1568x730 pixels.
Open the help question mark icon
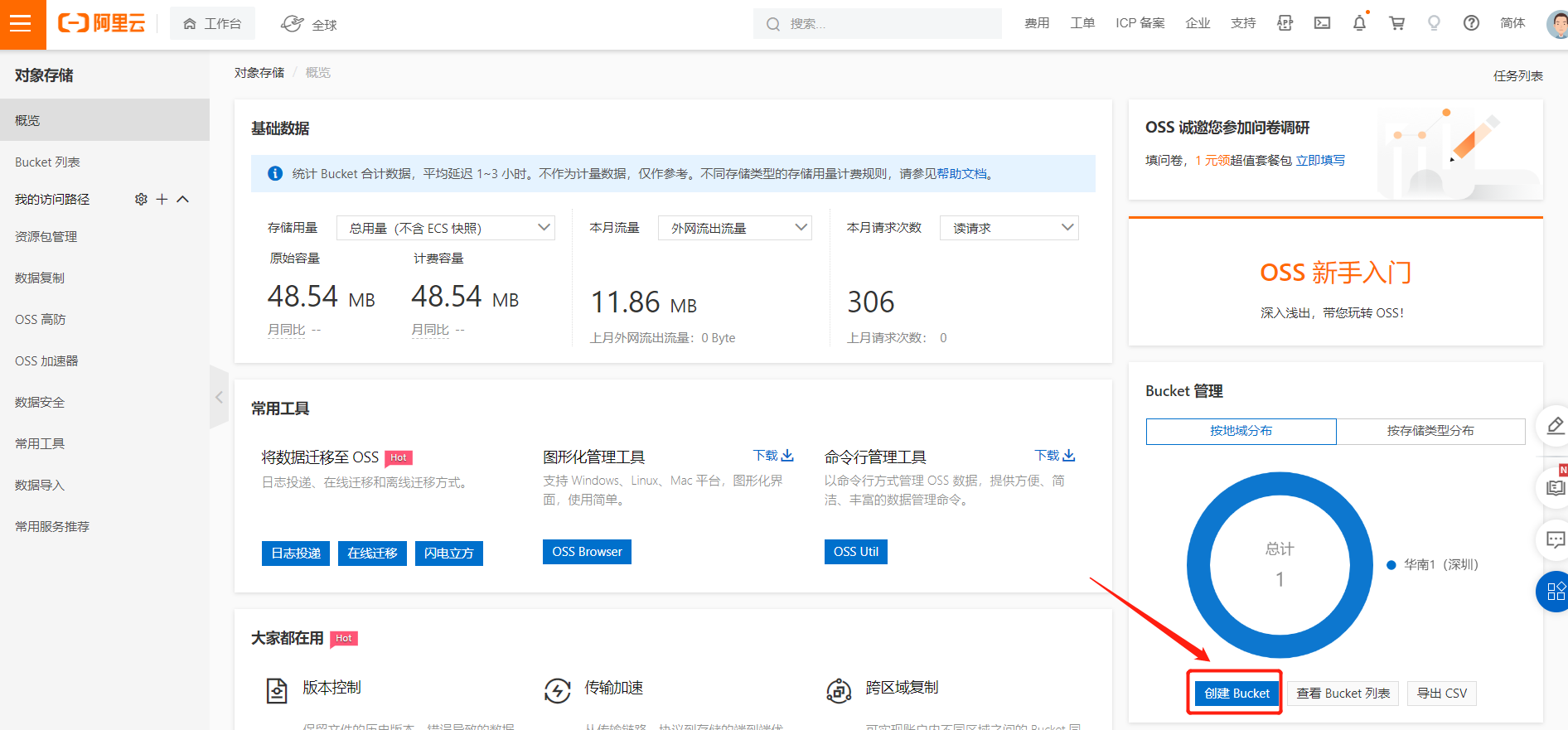click(1471, 23)
